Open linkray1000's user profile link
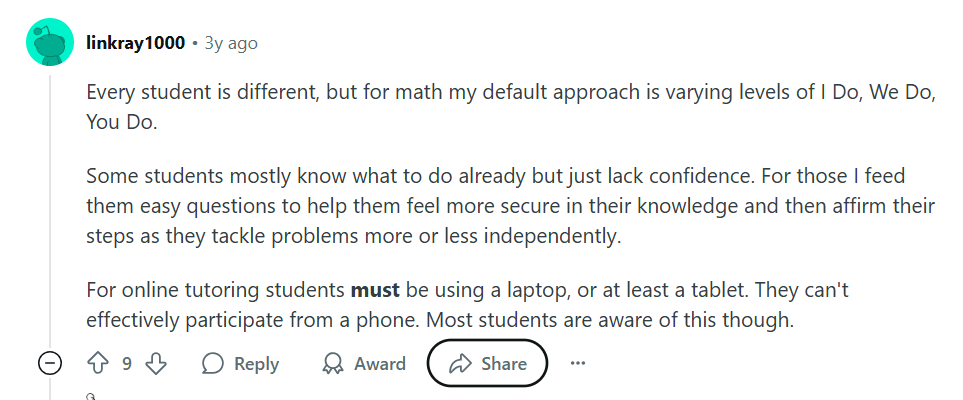This screenshot has width=963, height=400. click(x=135, y=43)
